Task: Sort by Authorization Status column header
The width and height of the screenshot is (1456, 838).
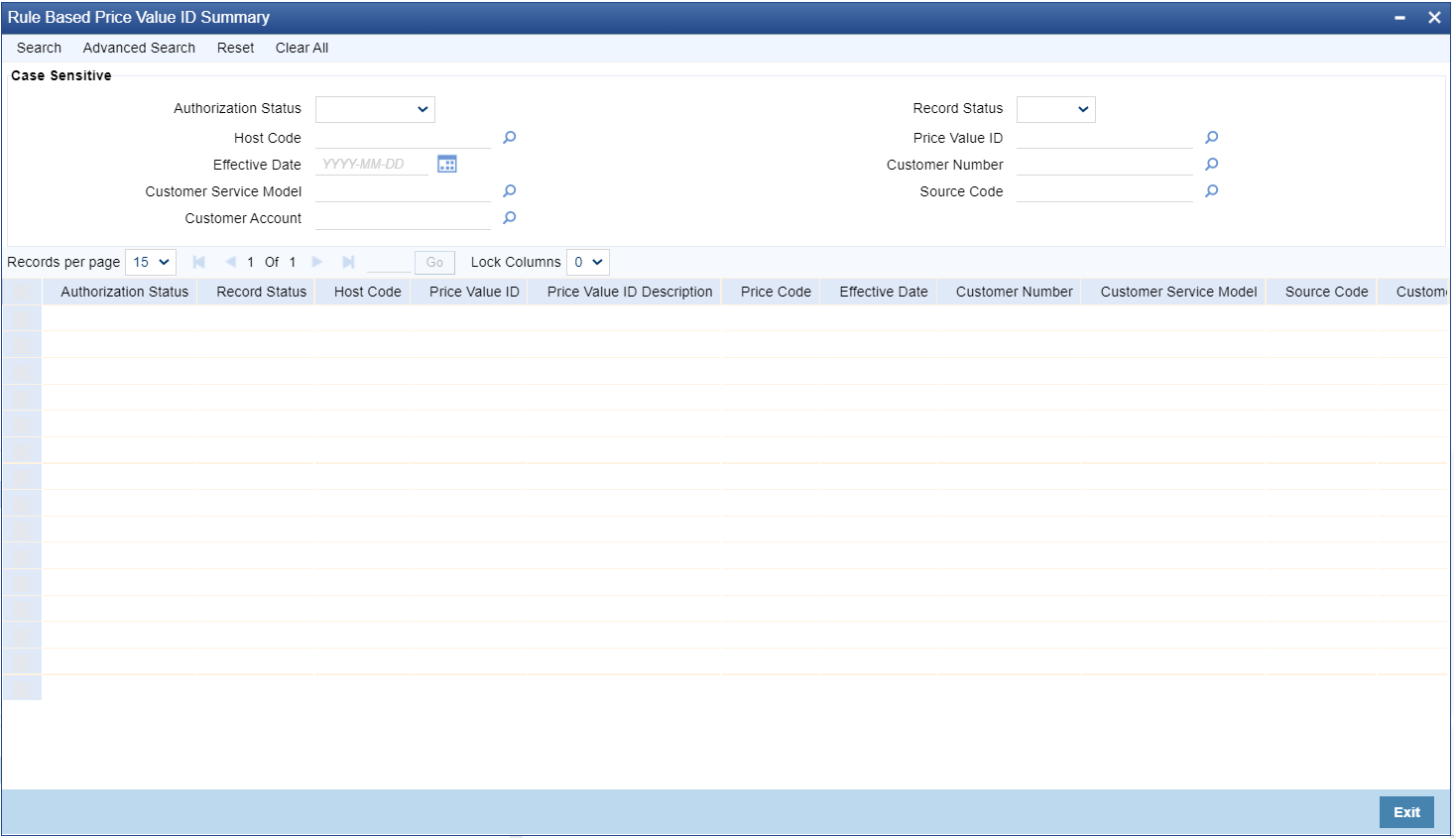Action: (x=124, y=292)
